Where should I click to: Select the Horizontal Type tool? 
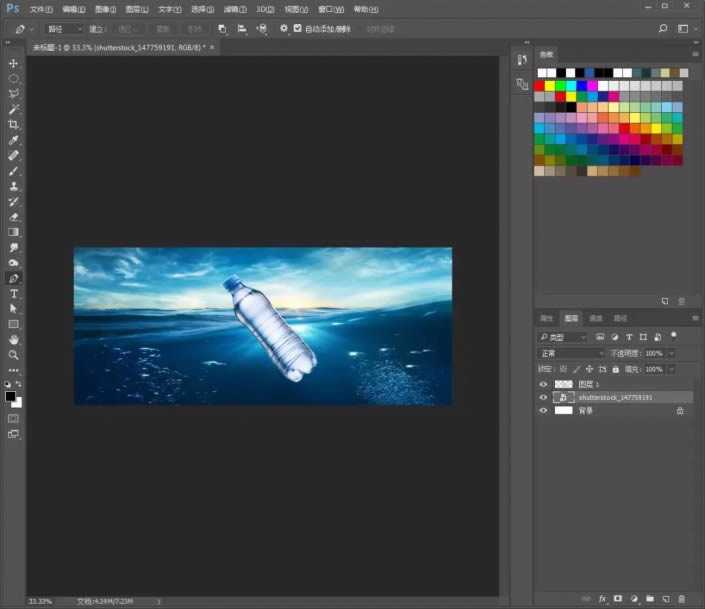pyautogui.click(x=14, y=294)
